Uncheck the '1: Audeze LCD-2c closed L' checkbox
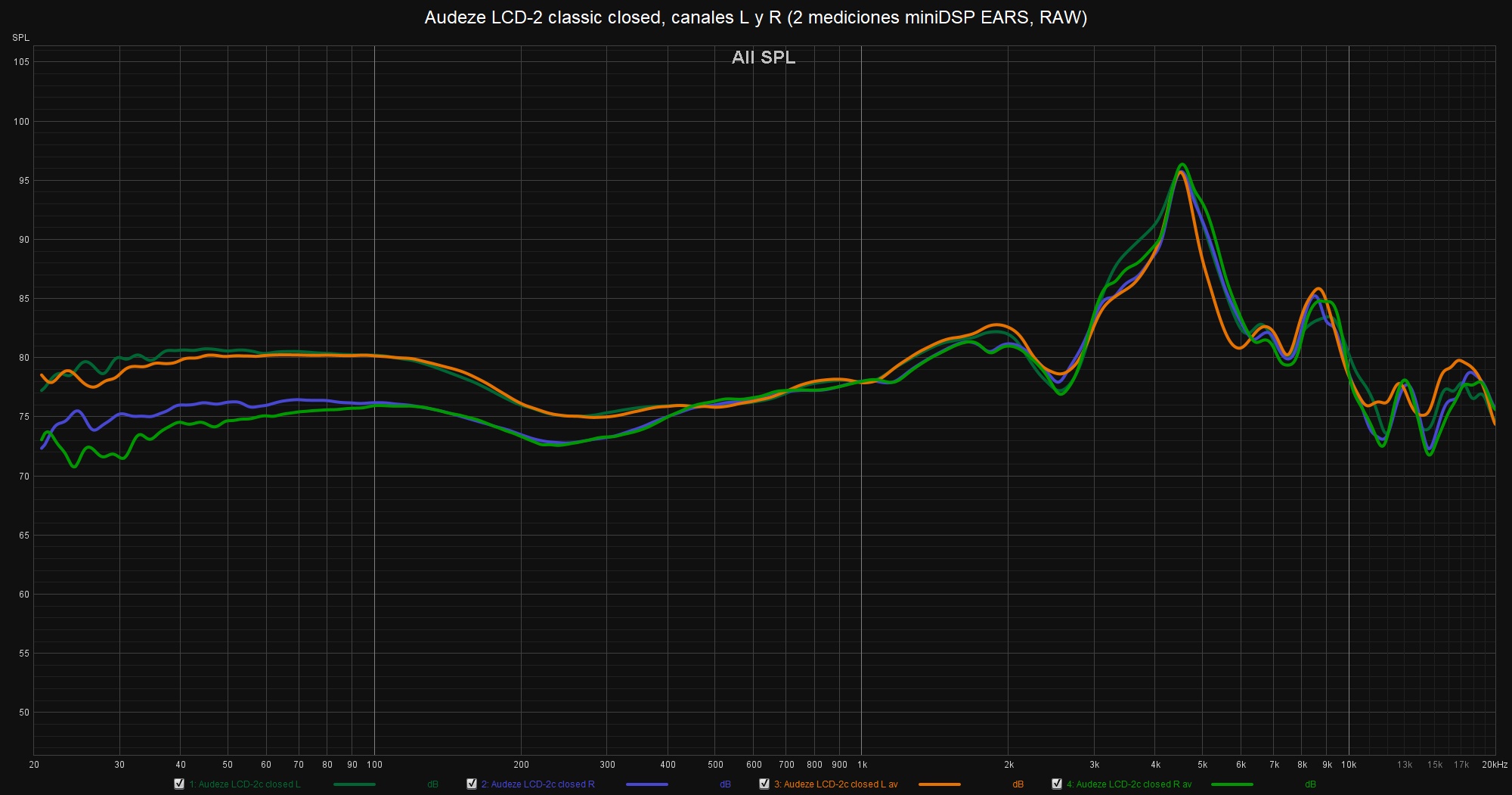This screenshot has height=795, width=1512. [x=179, y=784]
